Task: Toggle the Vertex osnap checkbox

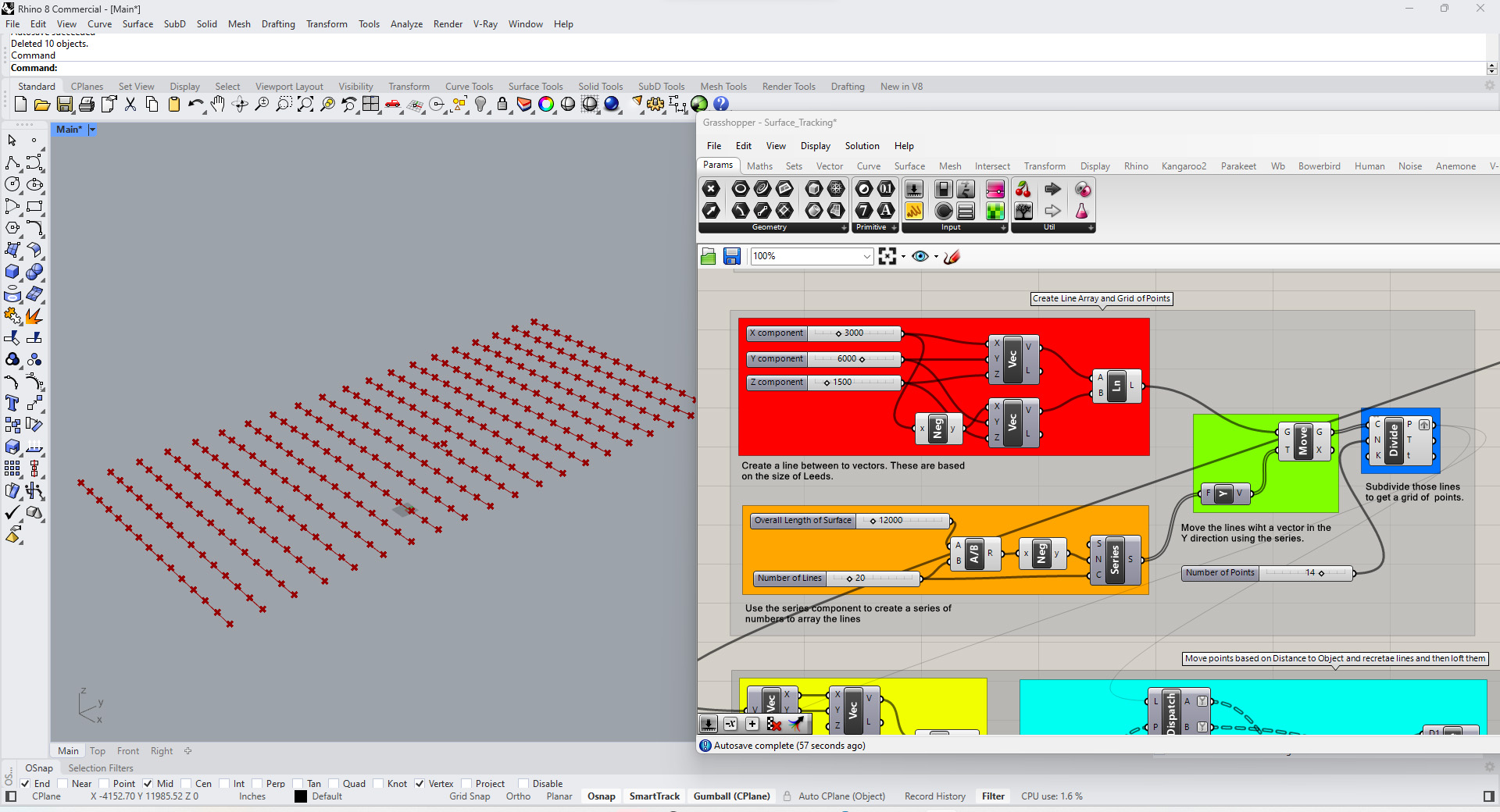Action: point(420,784)
